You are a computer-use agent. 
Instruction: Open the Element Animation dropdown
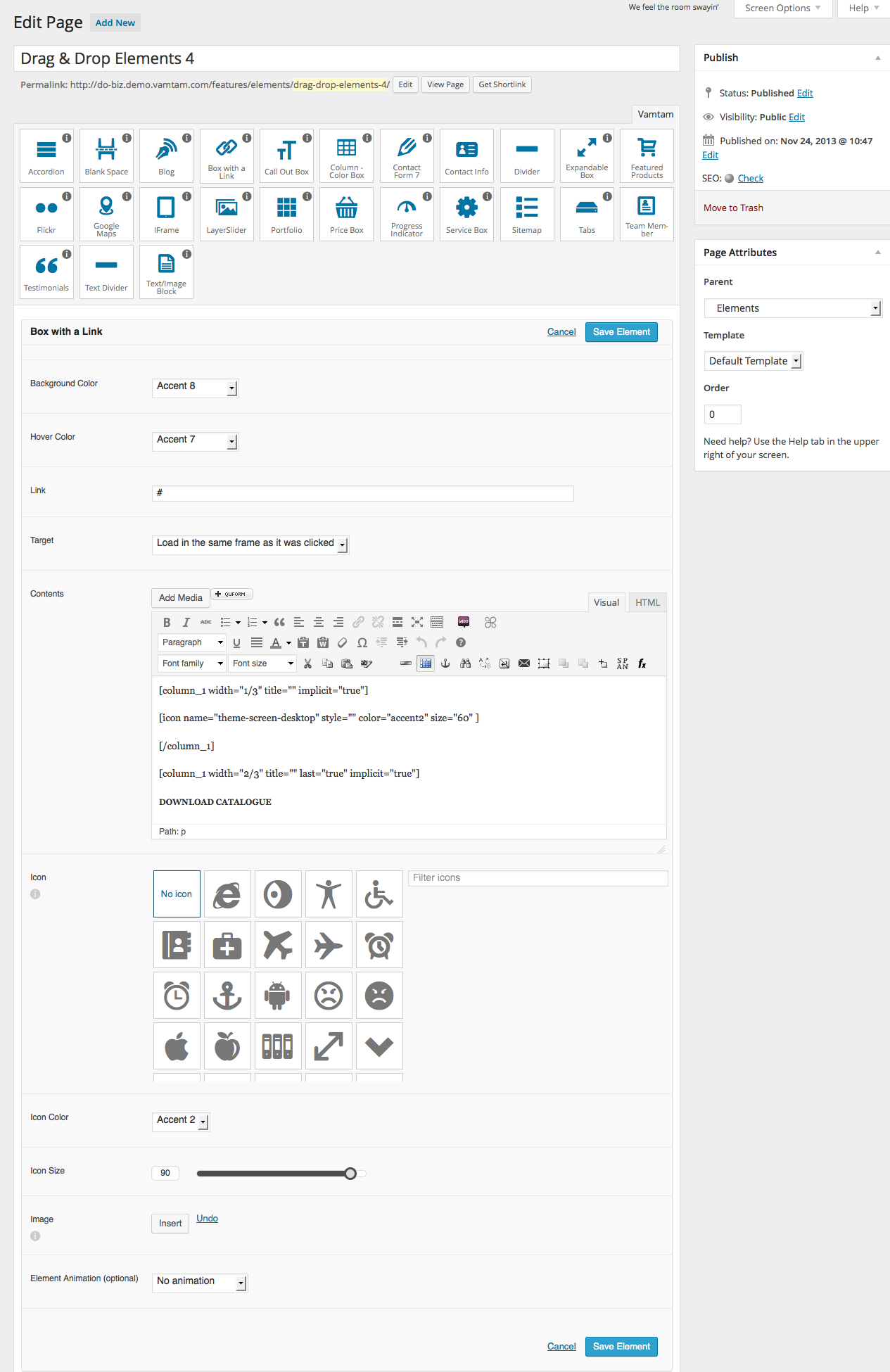(200, 1282)
